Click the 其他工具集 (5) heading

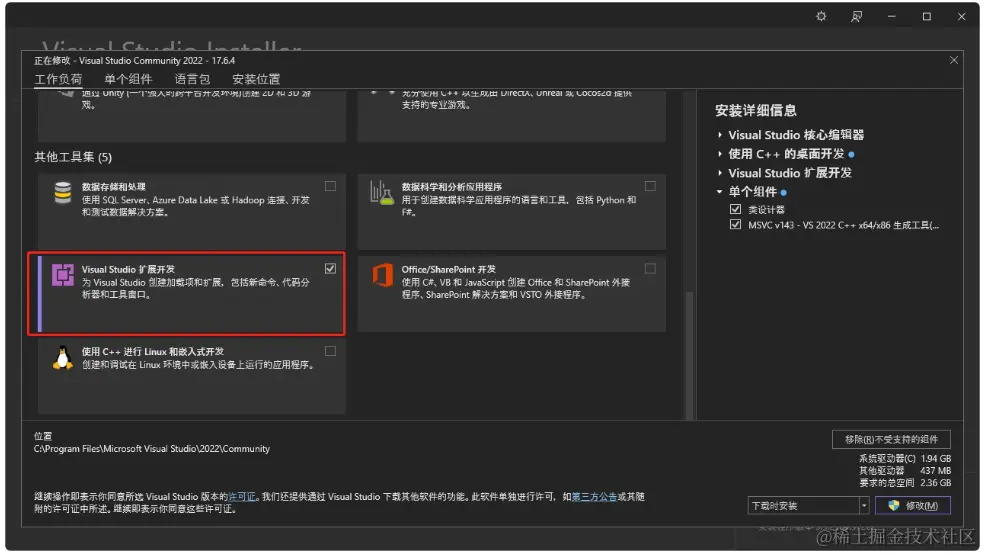tap(73, 157)
